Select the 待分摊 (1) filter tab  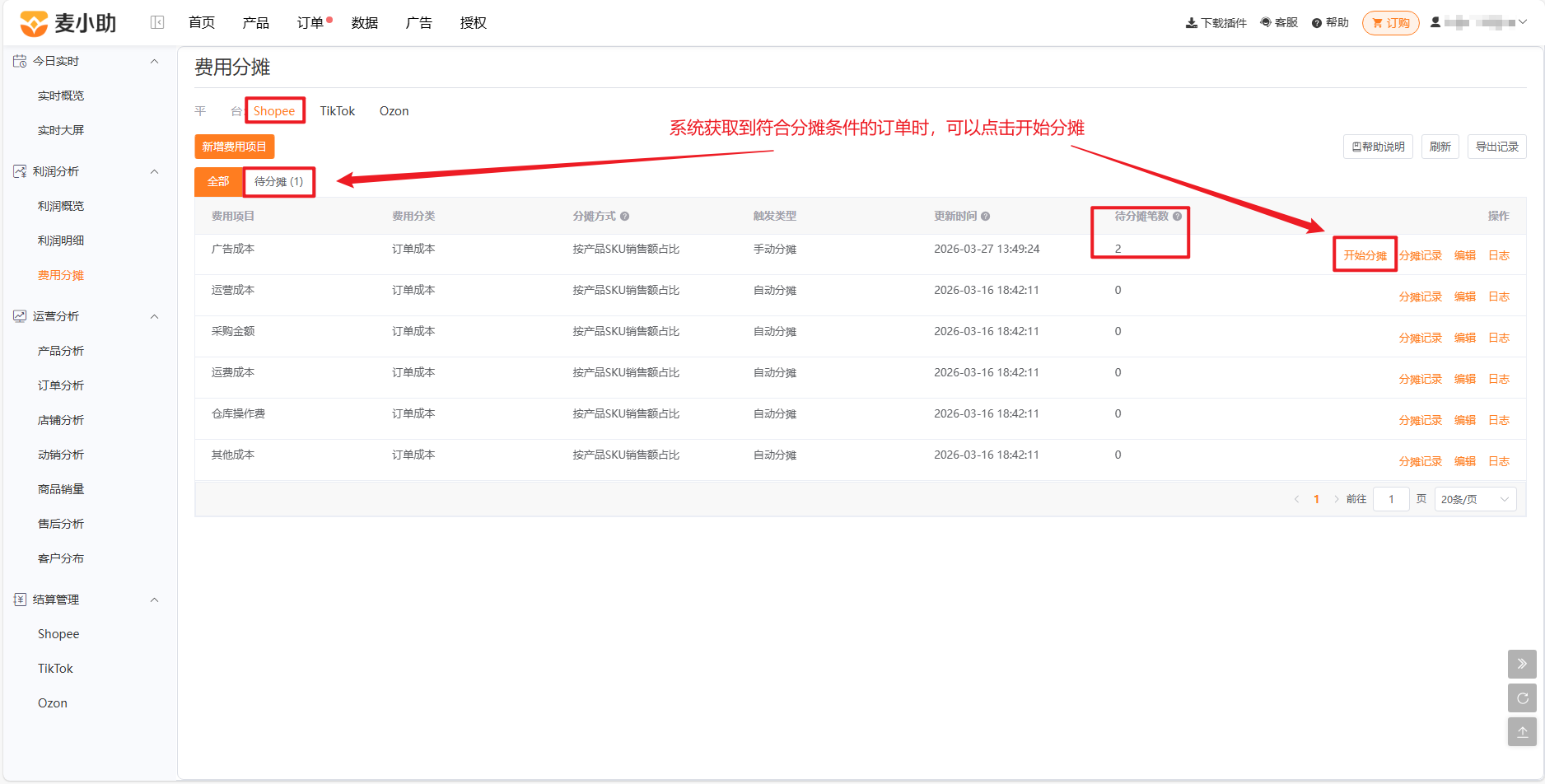point(278,182)
